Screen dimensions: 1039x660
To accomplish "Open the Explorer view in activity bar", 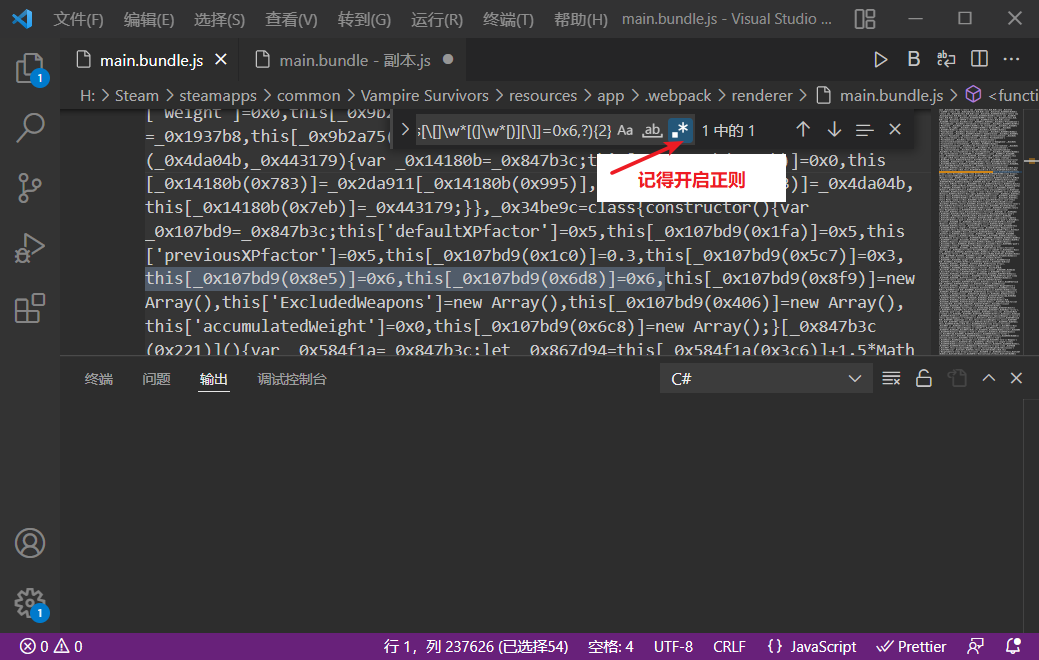I will (30, 68).
